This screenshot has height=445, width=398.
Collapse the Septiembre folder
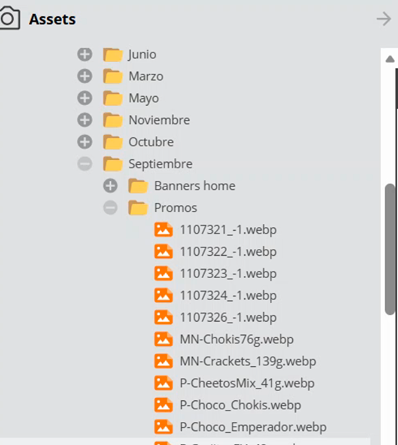tap(85, 164)
